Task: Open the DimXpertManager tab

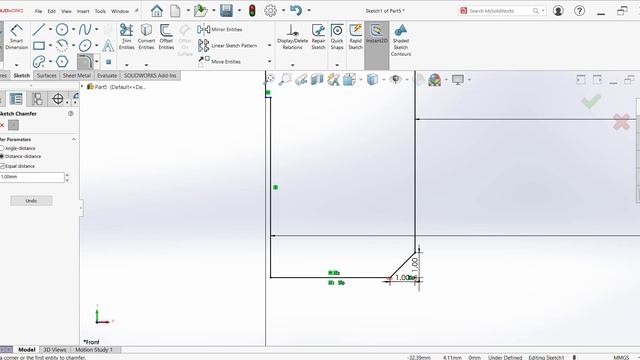Action: [x=58, y=99]
